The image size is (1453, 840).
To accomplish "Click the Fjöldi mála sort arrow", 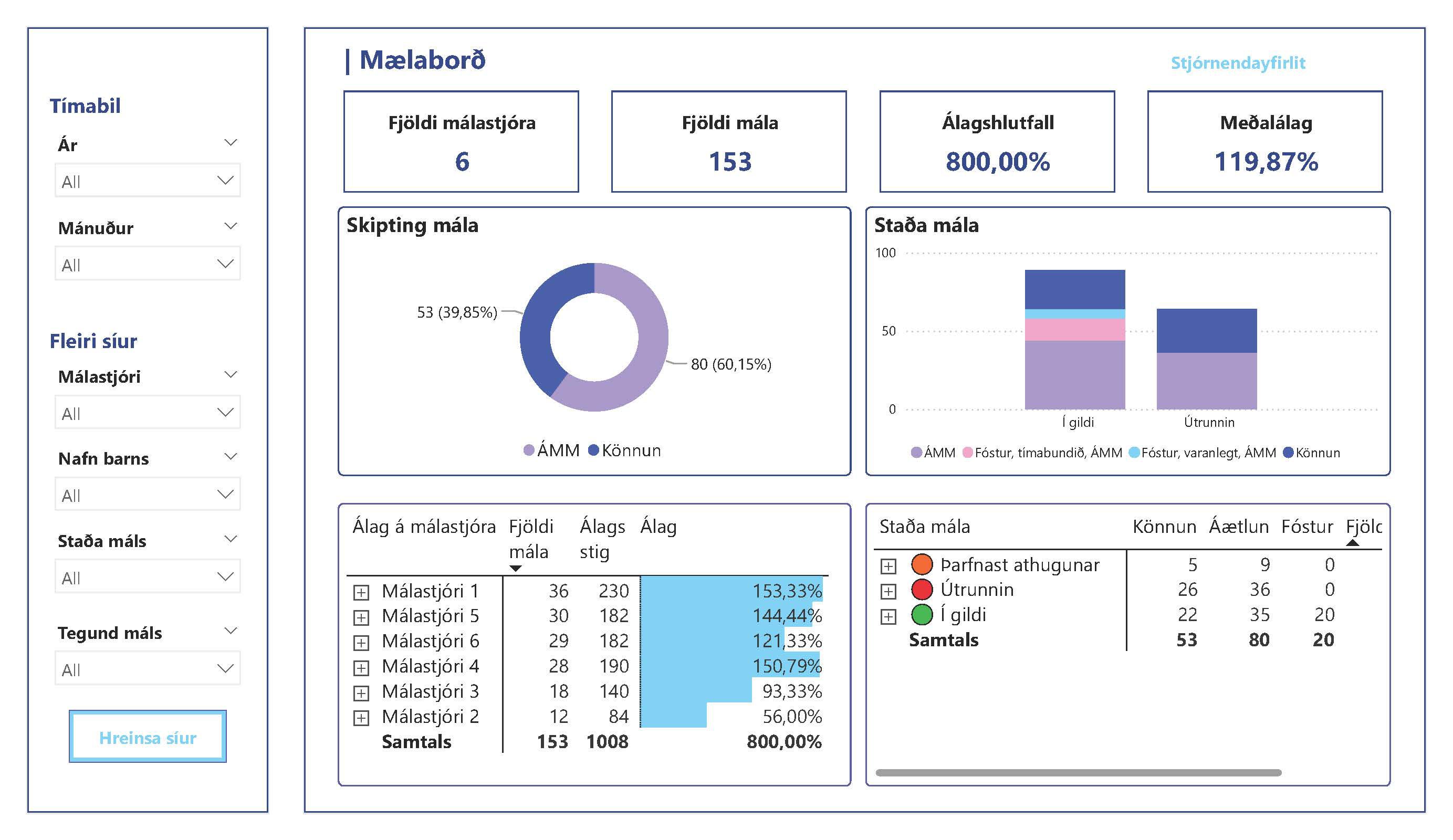I will [516, 569].
